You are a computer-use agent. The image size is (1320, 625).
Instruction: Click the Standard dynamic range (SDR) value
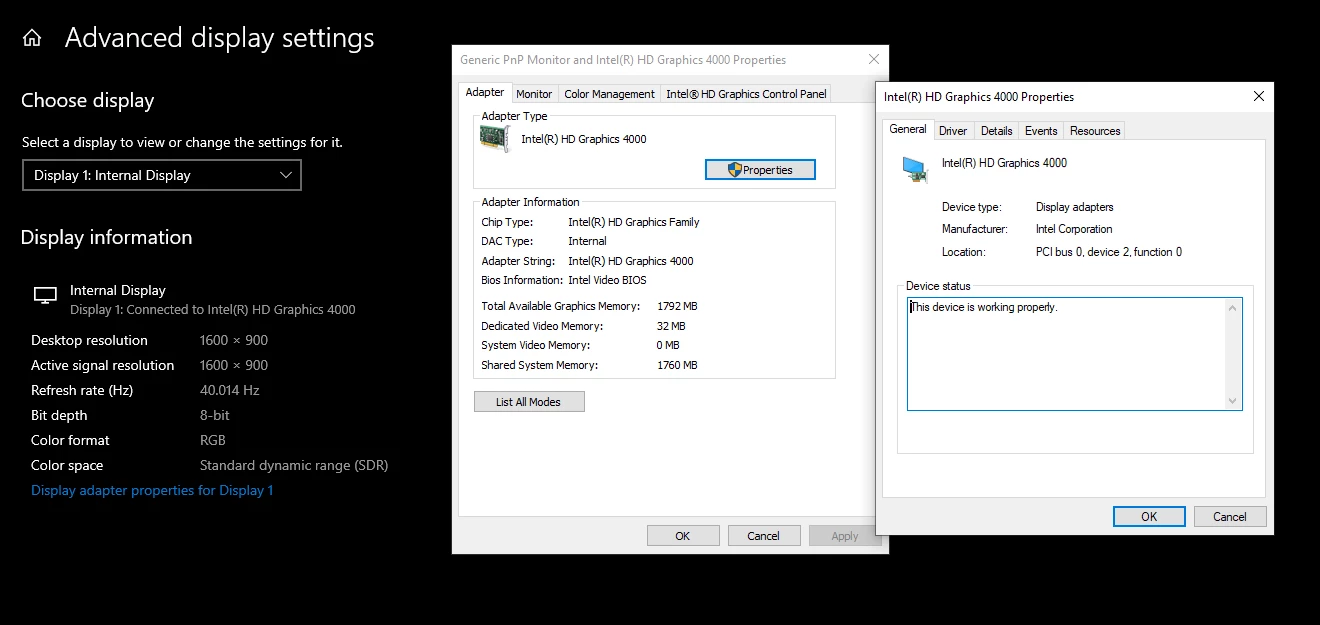coord(294,465)
